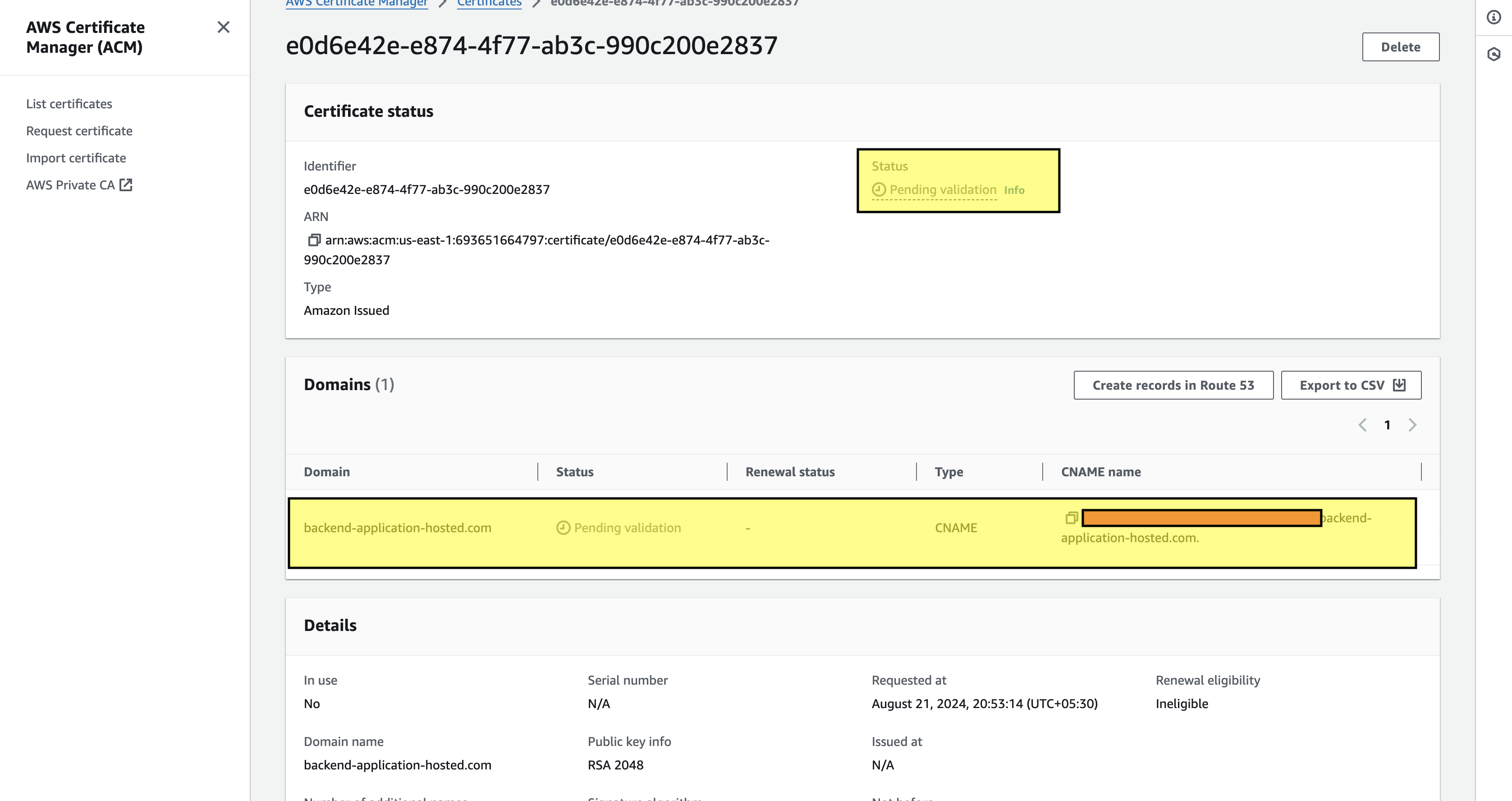Click Ineligible renewal eligibility value

[x=1182, y=704]
